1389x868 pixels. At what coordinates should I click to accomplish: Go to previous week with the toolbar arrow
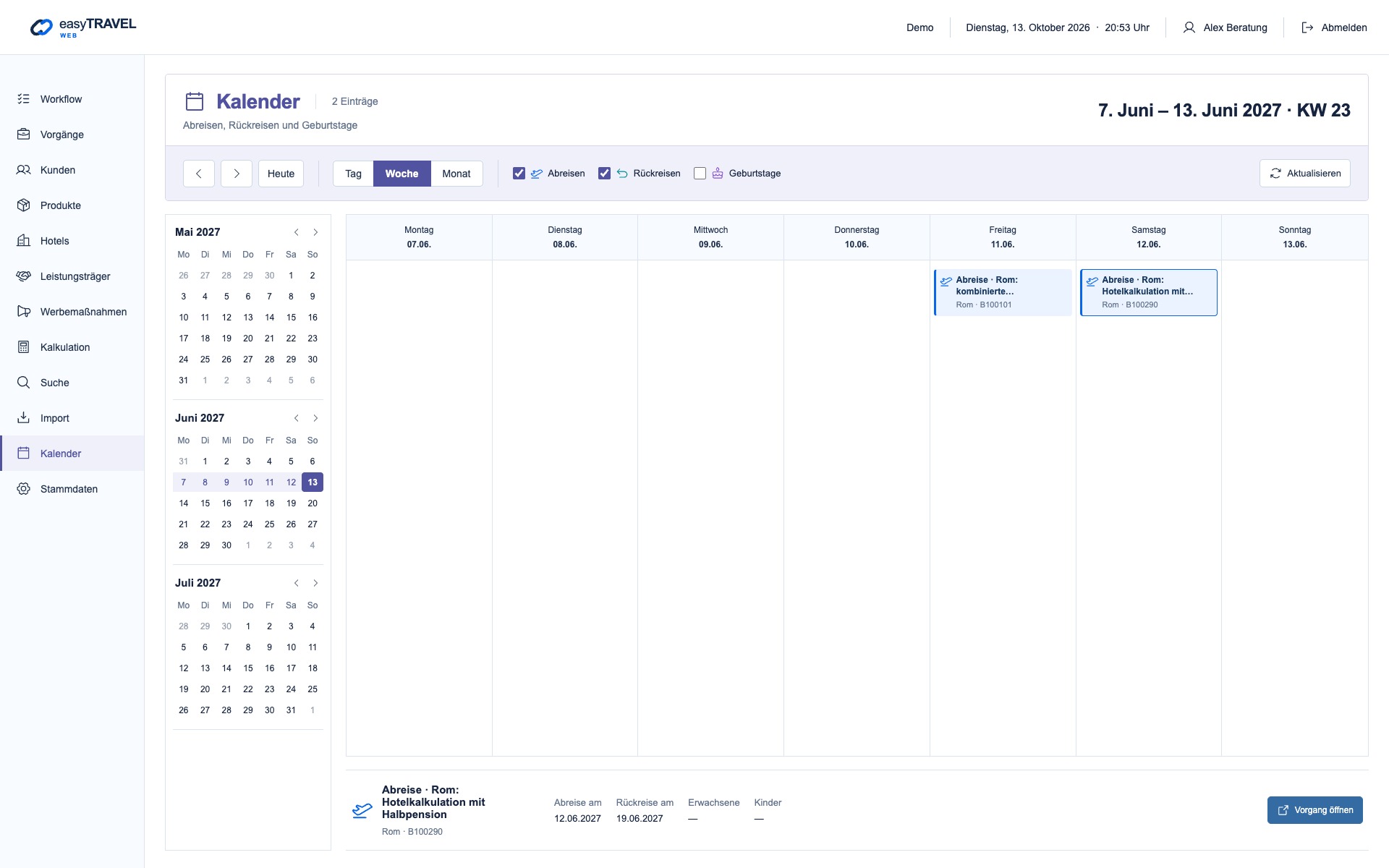point(199,174)
